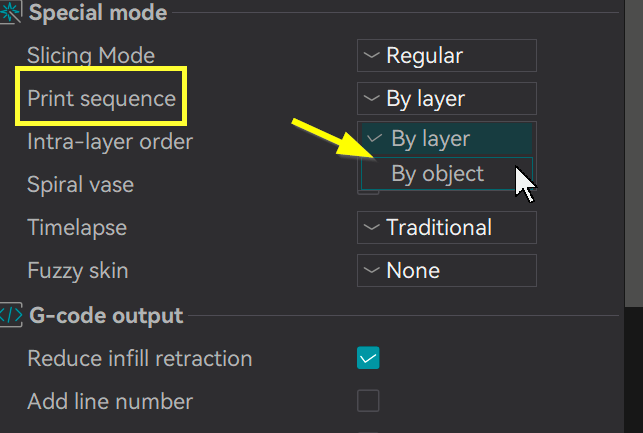The width and height of the screenshot is (643, 433).
Task: Click the 'Print sequence' setting label
Action: tap(101, 98)
